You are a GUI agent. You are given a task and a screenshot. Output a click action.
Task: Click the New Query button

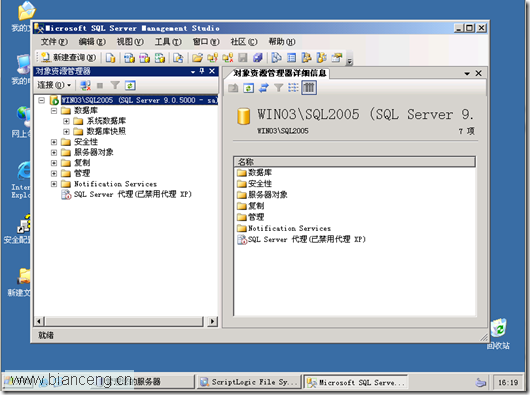coord(69,58)
